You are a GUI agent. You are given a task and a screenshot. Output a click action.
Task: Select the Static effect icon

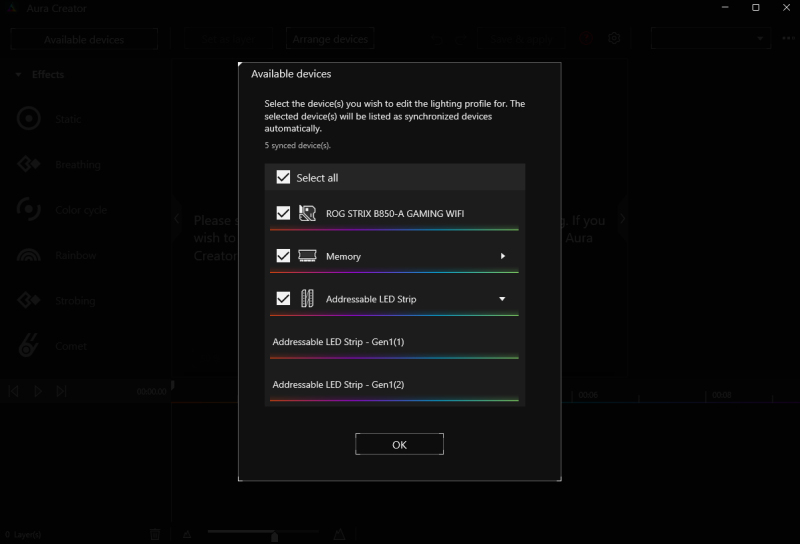[29, 118]
